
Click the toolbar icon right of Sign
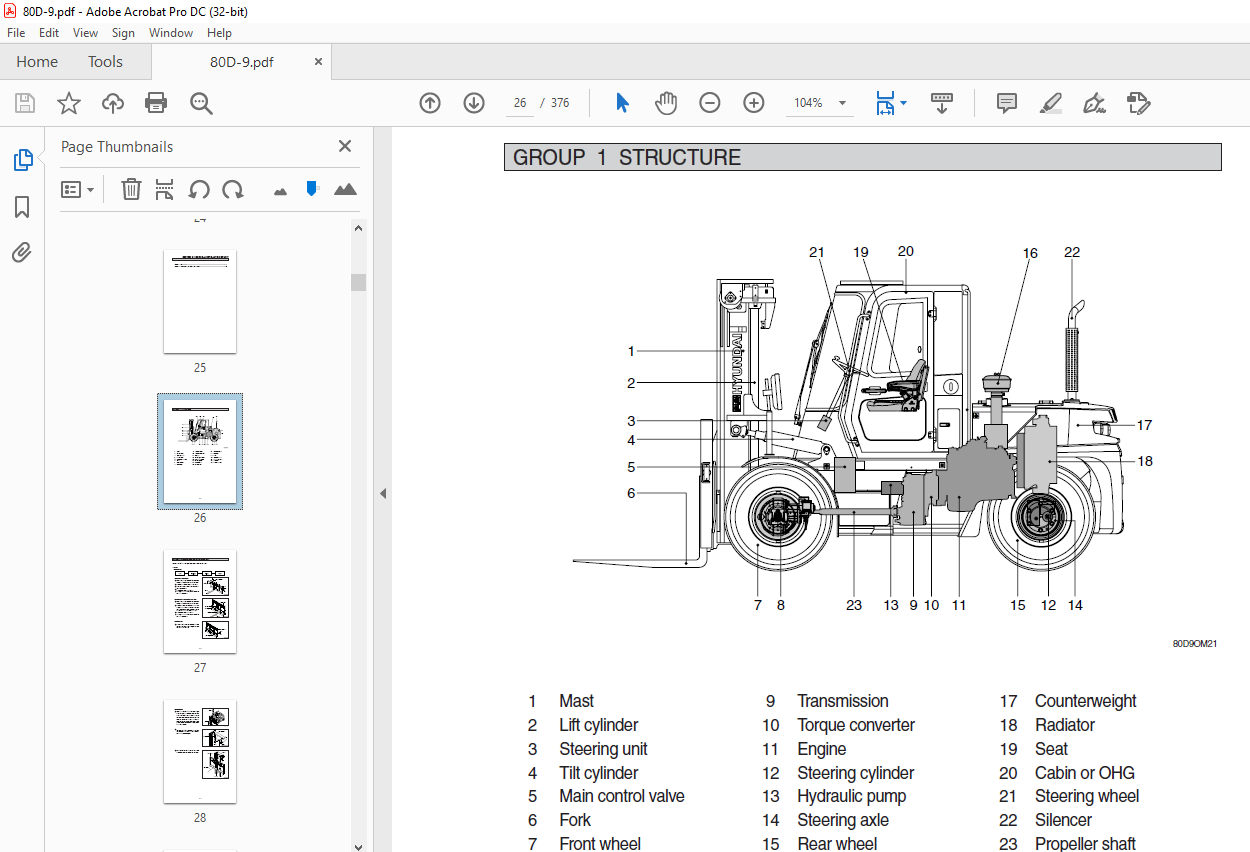tap(1138, 103)
